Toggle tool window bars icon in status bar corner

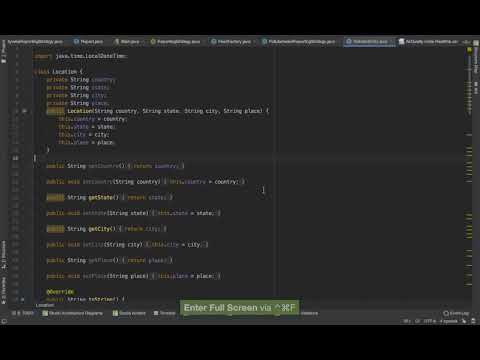[4, 321]
